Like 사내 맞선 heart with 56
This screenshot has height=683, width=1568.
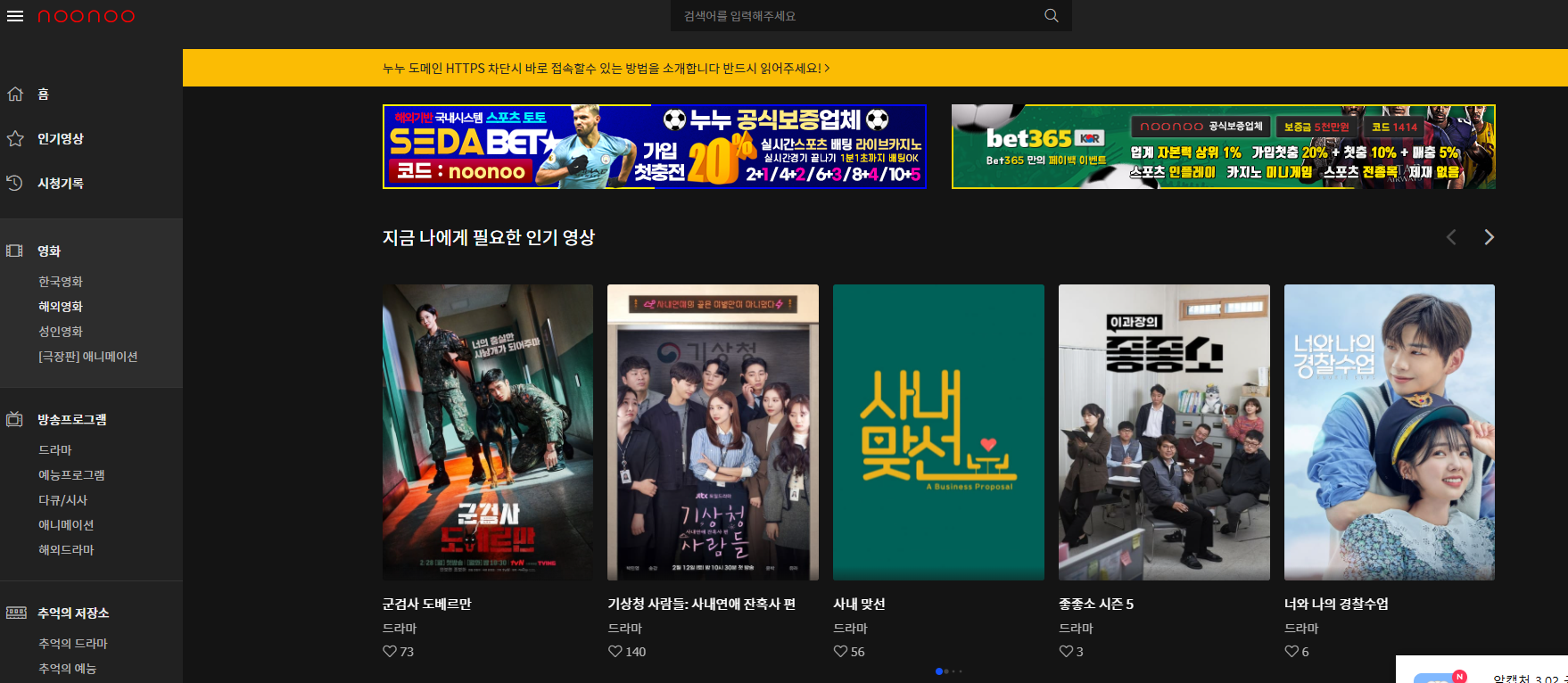click(x=841, y=651)
